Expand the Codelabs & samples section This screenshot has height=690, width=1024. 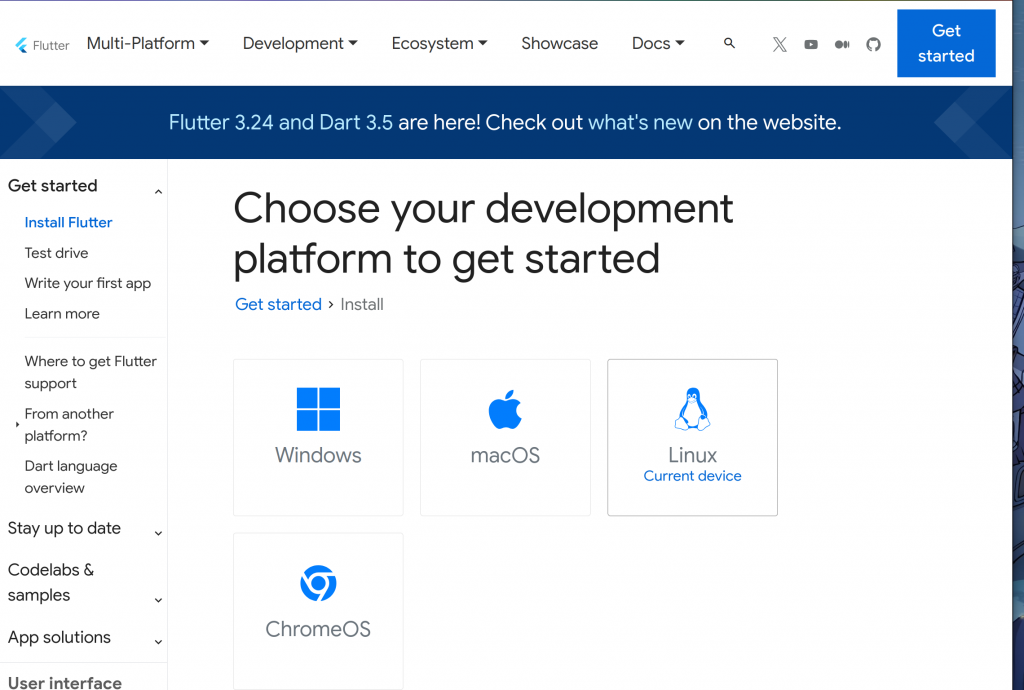(x=84, y=582)
